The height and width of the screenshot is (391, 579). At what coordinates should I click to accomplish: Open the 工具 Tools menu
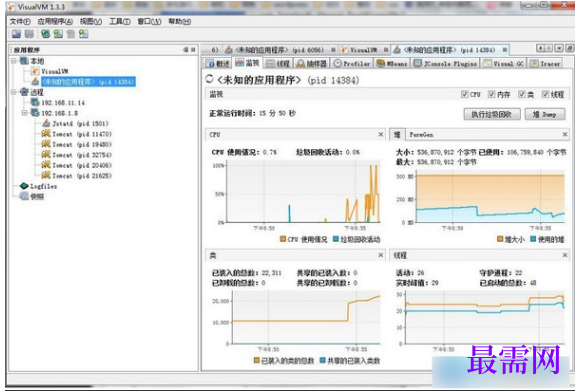tap(120, 21)
